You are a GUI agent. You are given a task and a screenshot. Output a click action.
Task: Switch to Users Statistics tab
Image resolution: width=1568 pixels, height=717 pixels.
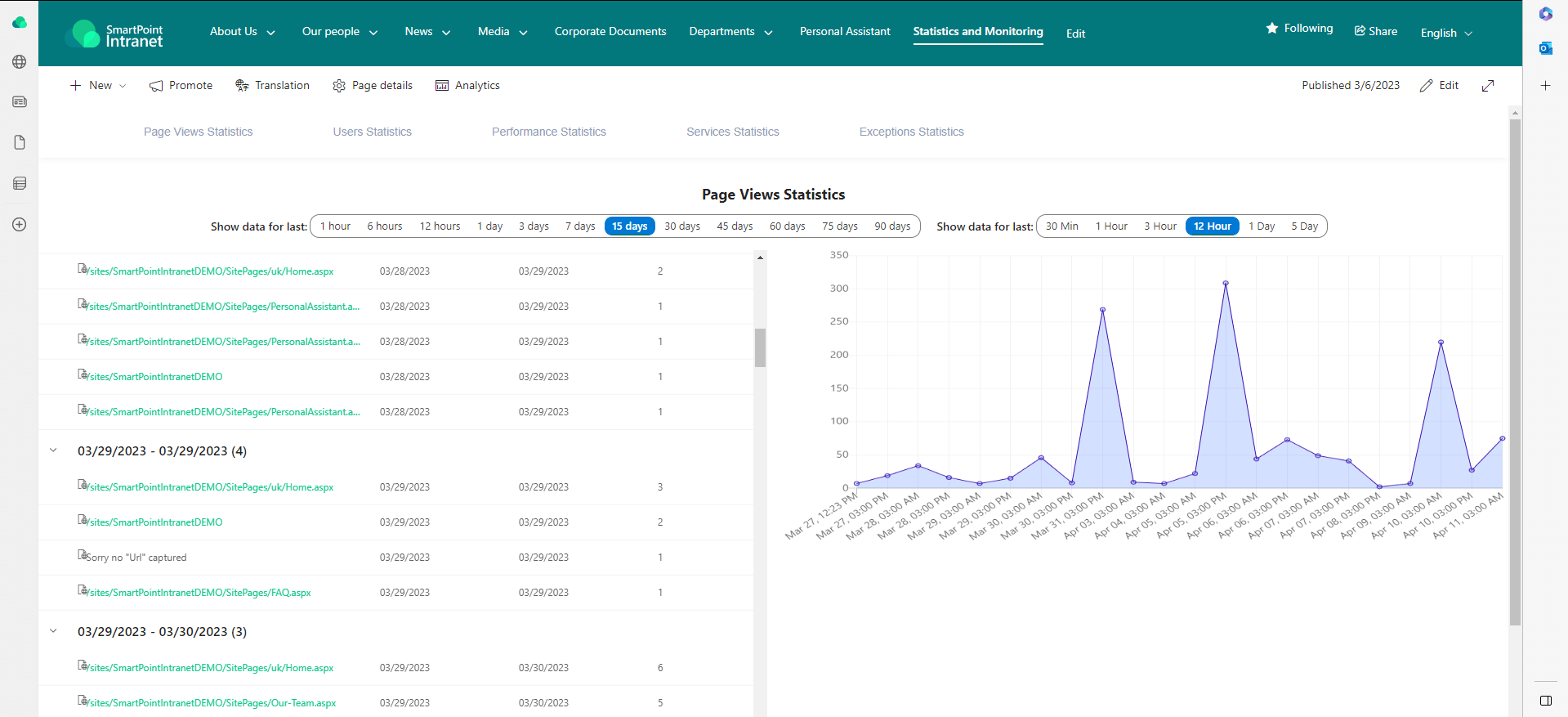click(372, 132)
